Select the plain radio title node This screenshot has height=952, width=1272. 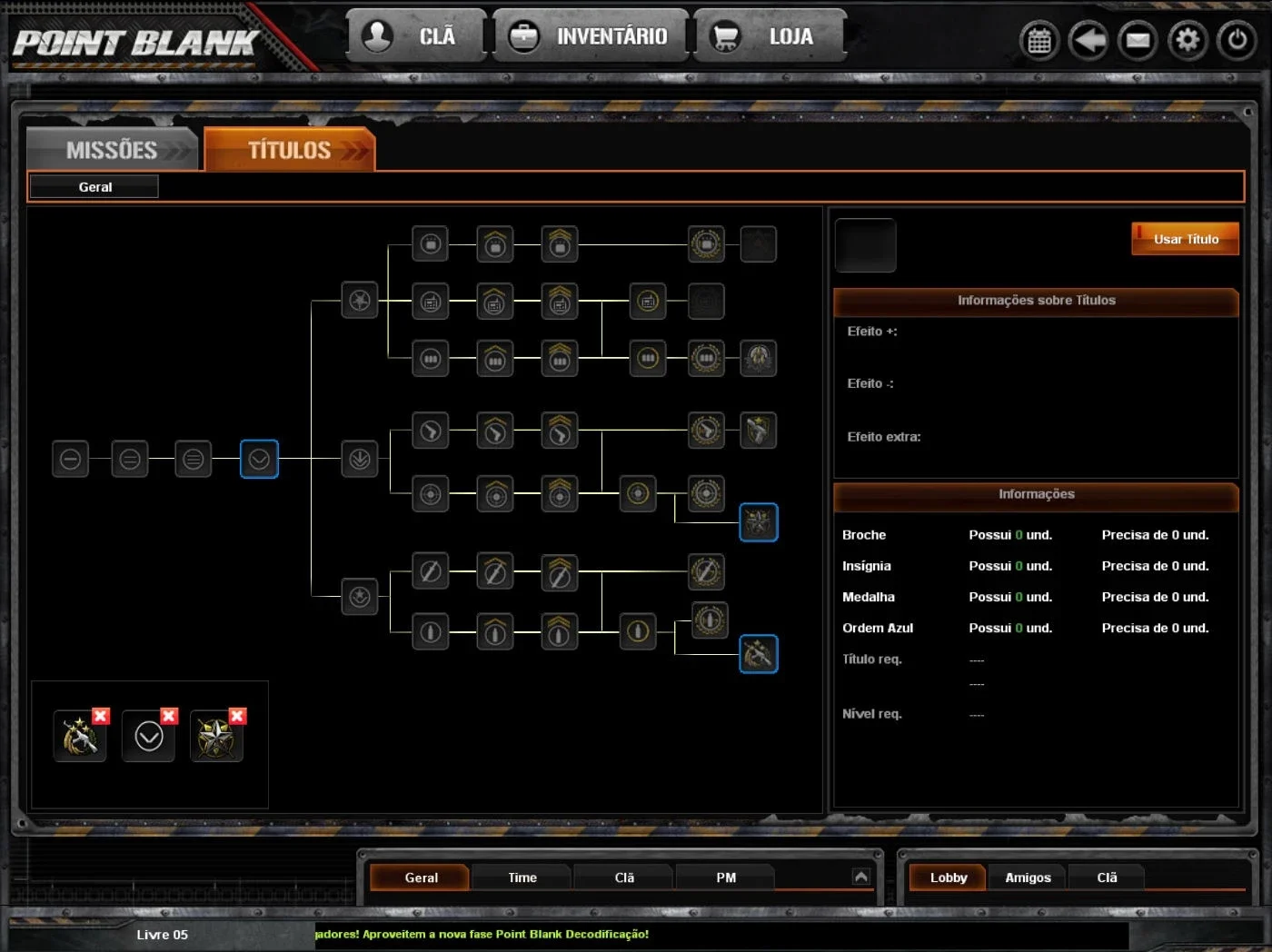pos(431,302)
